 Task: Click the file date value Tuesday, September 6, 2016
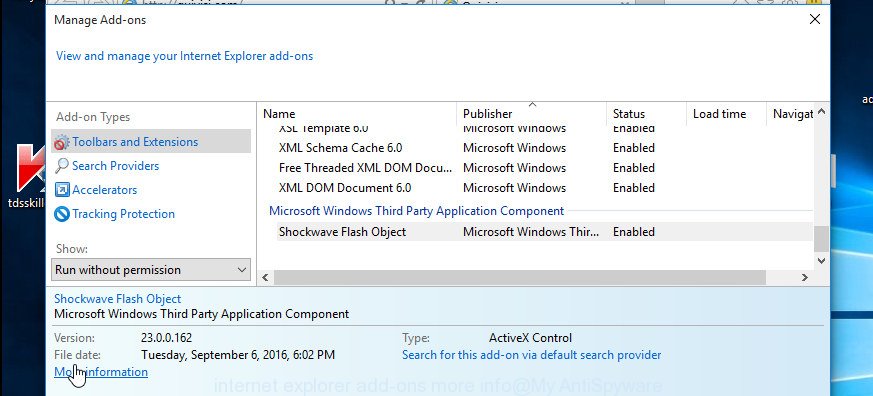(238, 355)
